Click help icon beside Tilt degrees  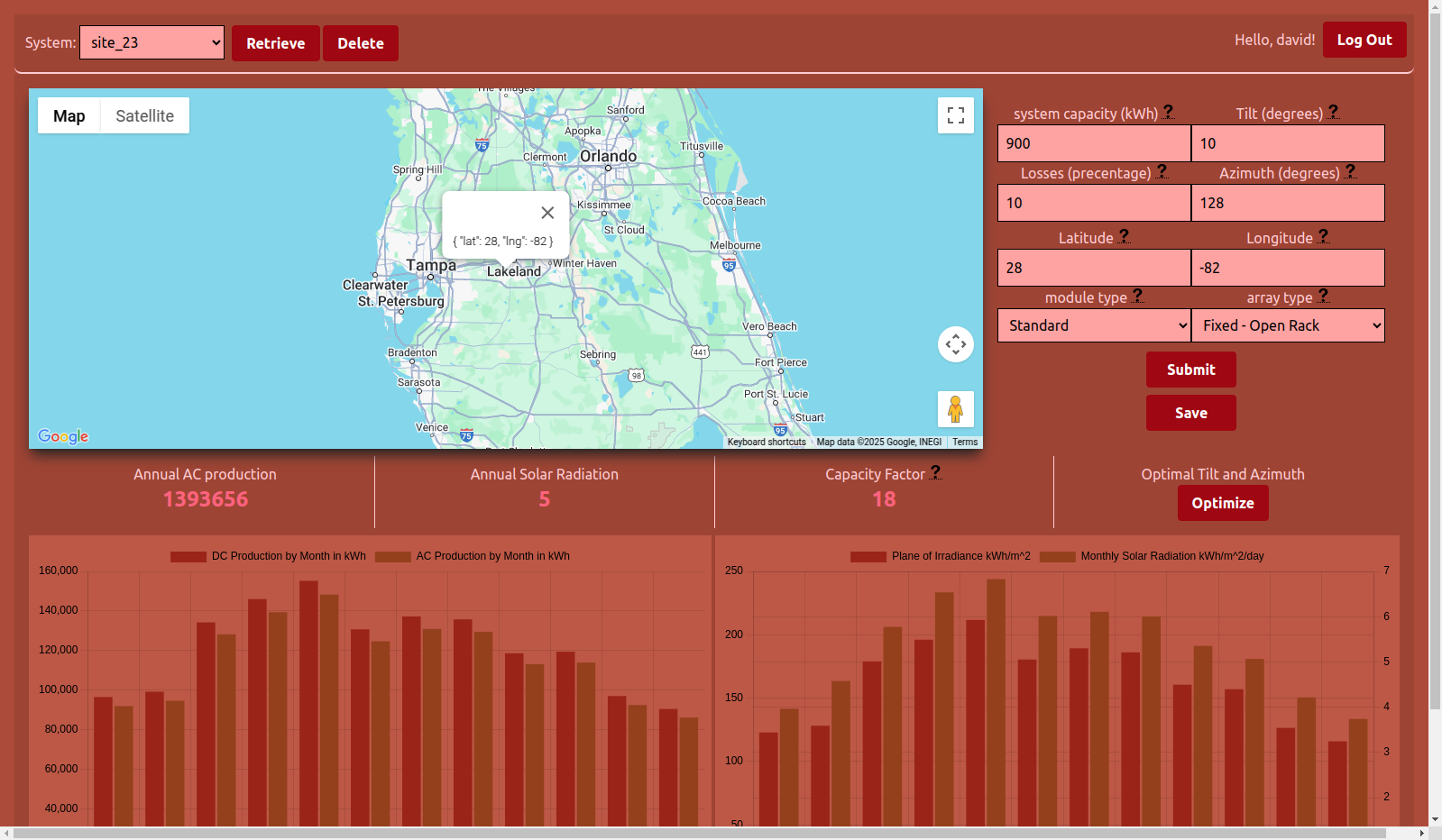click(x=1333, y=112)
